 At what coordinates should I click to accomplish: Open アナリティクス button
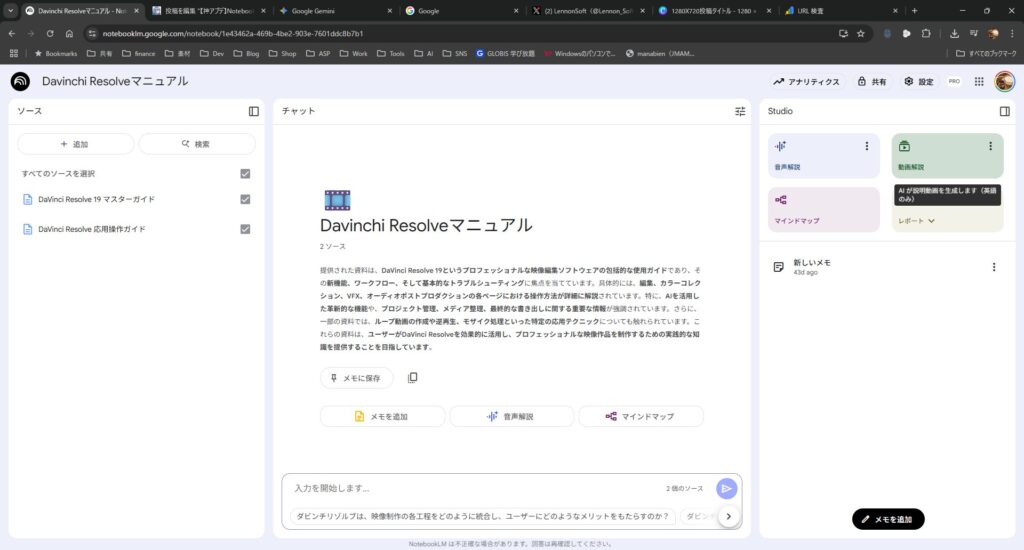(x=807, y=82)
